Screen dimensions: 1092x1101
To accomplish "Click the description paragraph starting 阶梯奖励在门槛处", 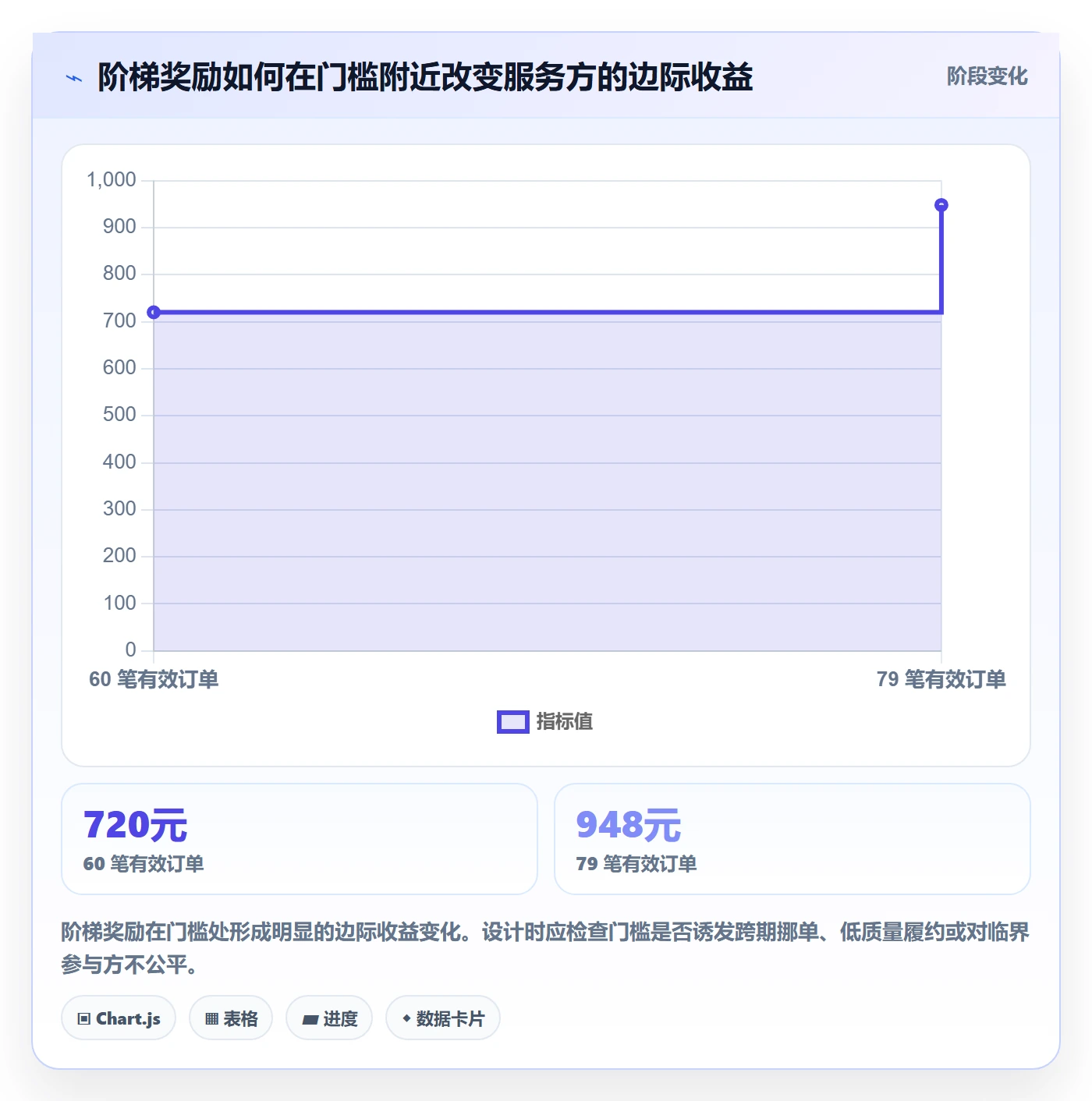I will 545,948.
